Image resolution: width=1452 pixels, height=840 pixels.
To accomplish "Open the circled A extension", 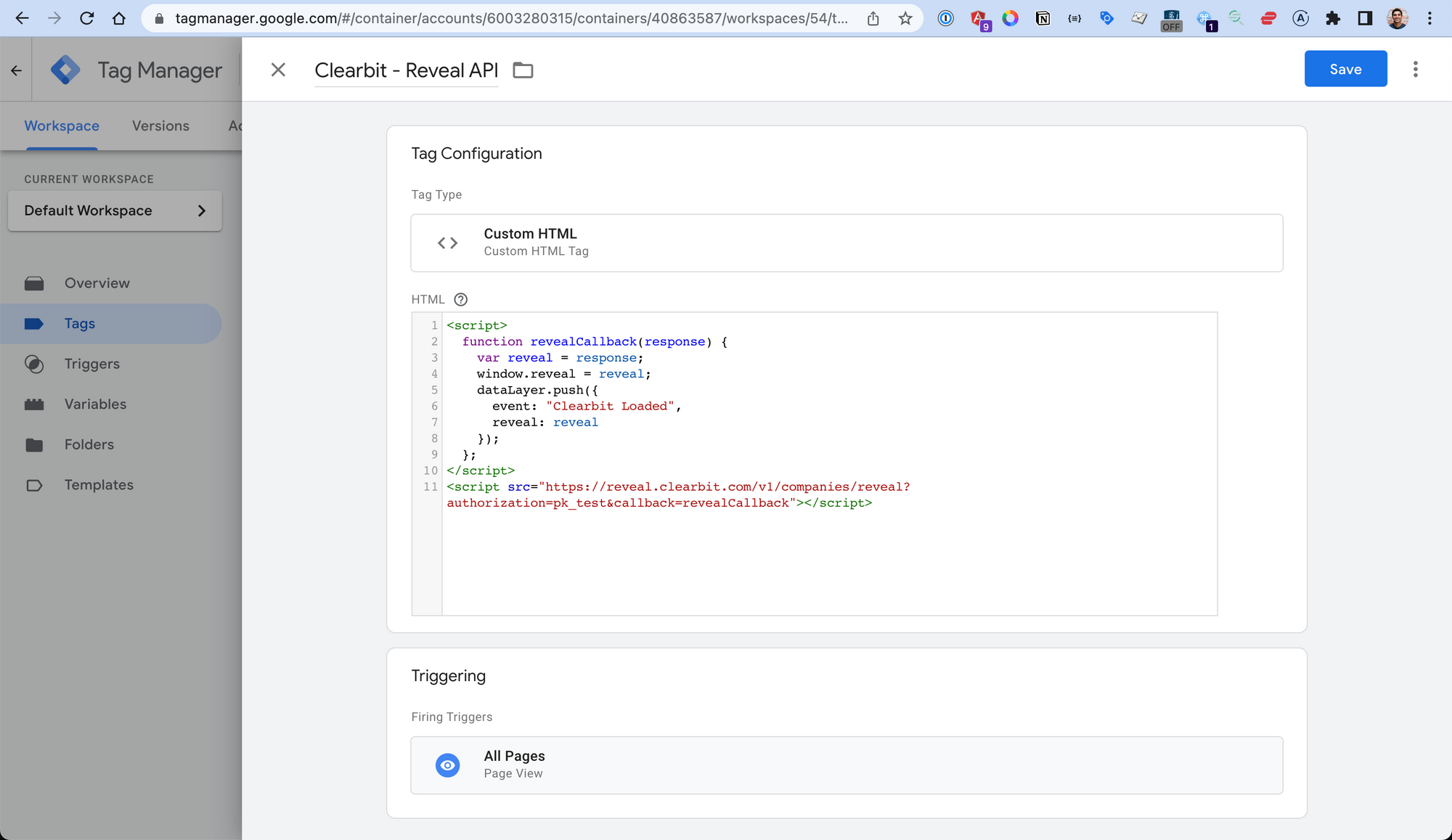I will pyautogui.click(x=1300, y=18).
